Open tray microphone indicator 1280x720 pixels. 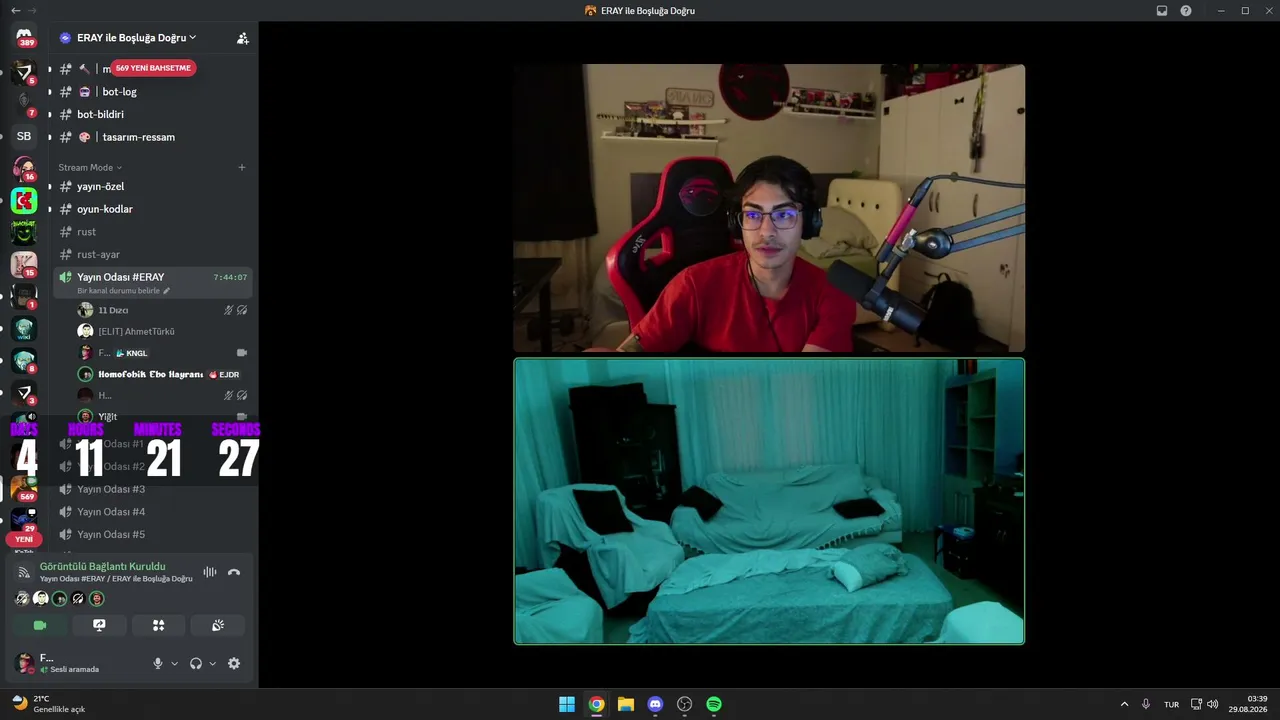[1146, 704]
